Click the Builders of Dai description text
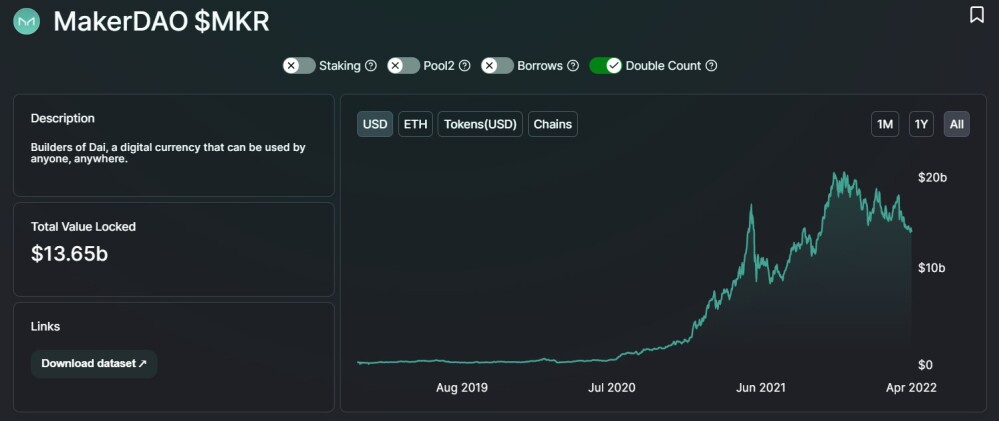The width and height of the screenshot is (999, 421). click(168, 153)
